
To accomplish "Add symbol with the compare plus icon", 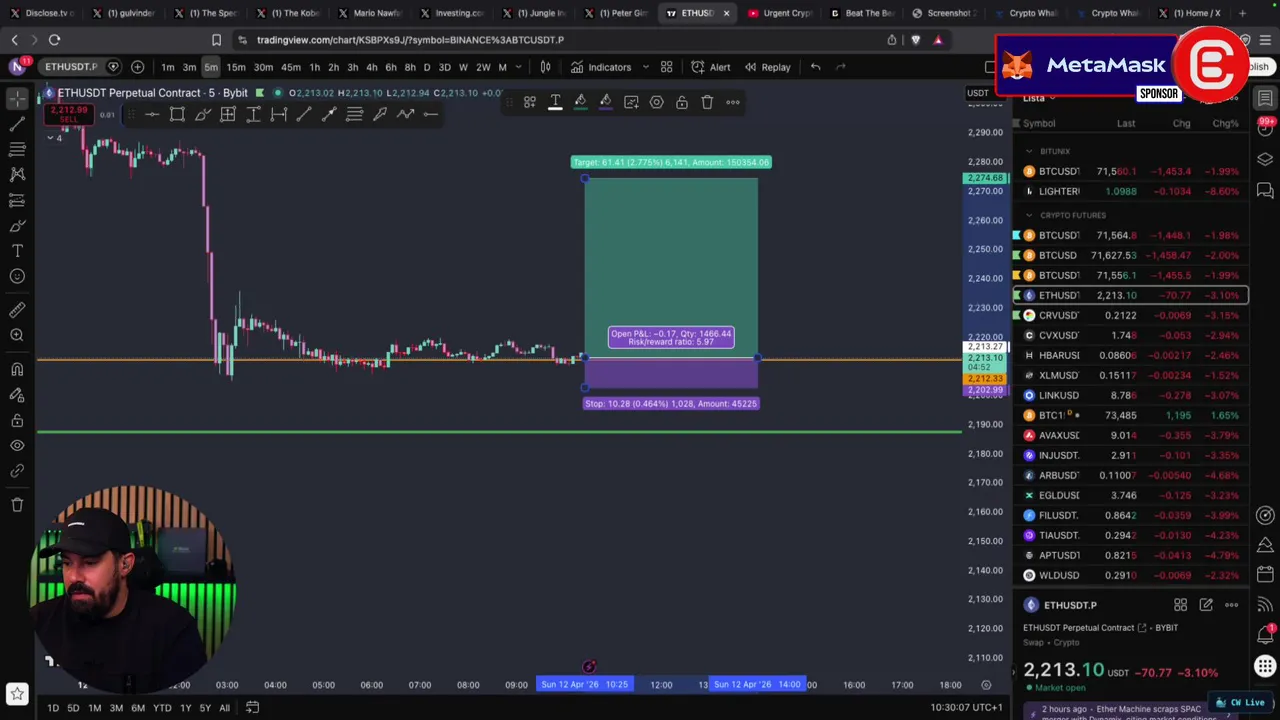I will pos(137,67).
